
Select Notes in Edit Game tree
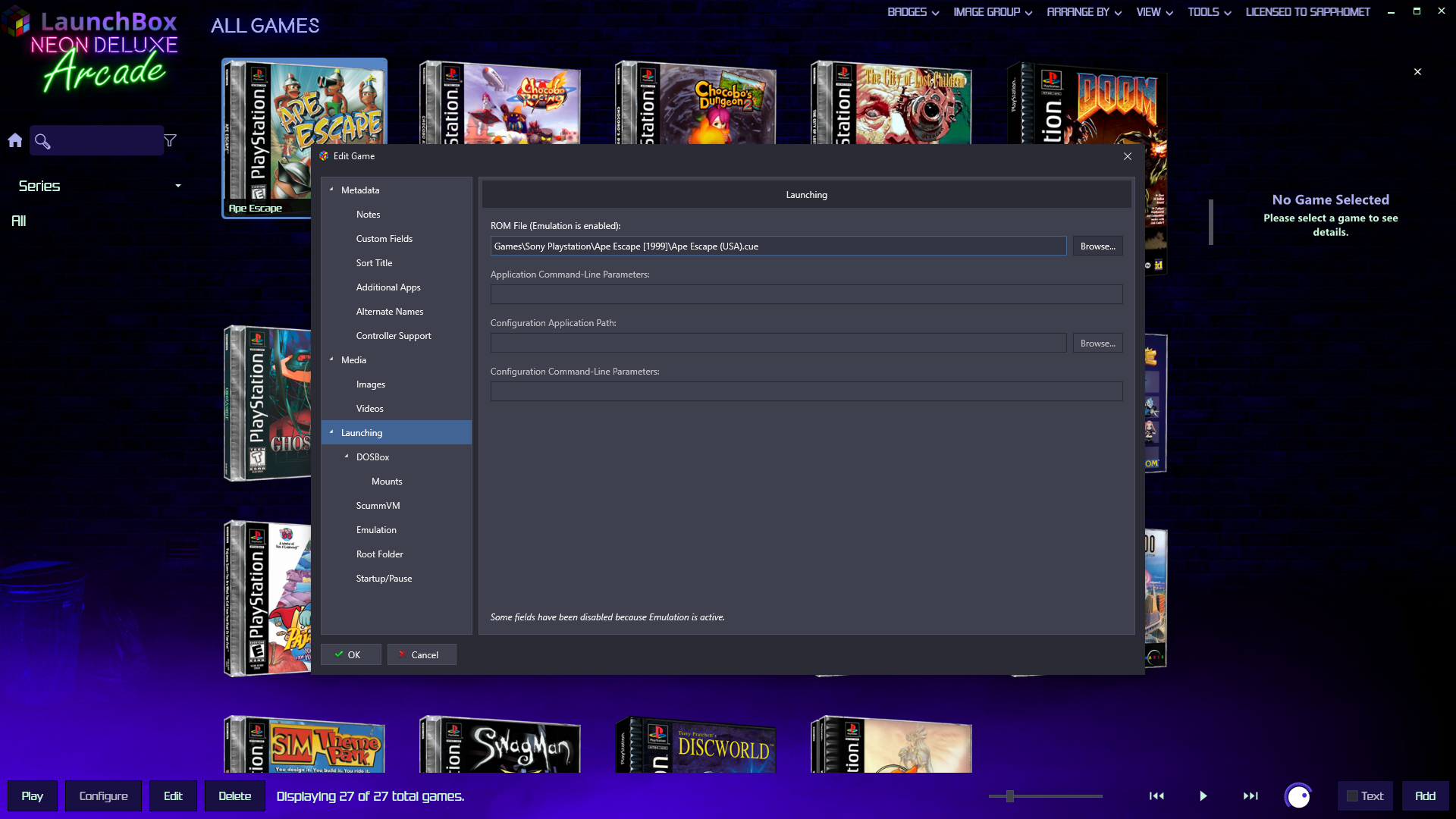click(368, 215)
